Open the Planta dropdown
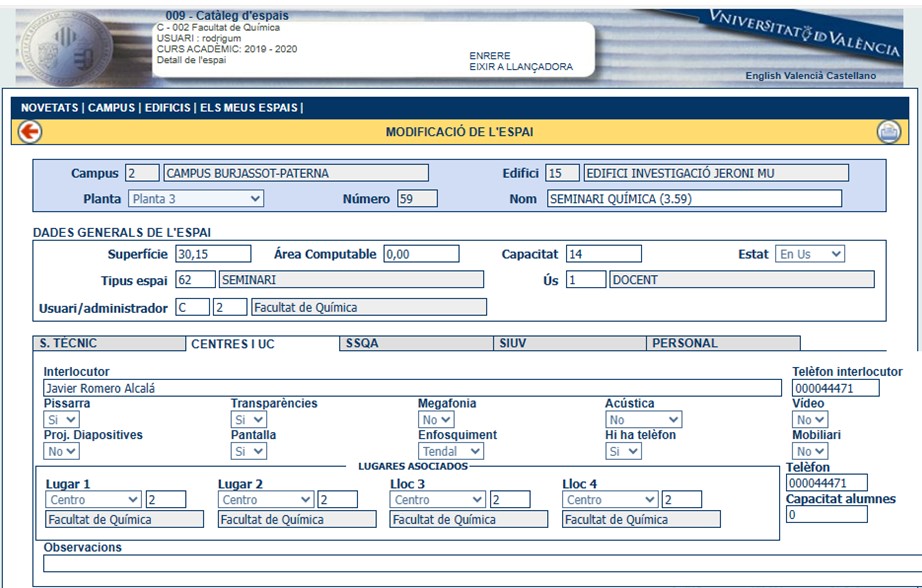 (196, 199)
